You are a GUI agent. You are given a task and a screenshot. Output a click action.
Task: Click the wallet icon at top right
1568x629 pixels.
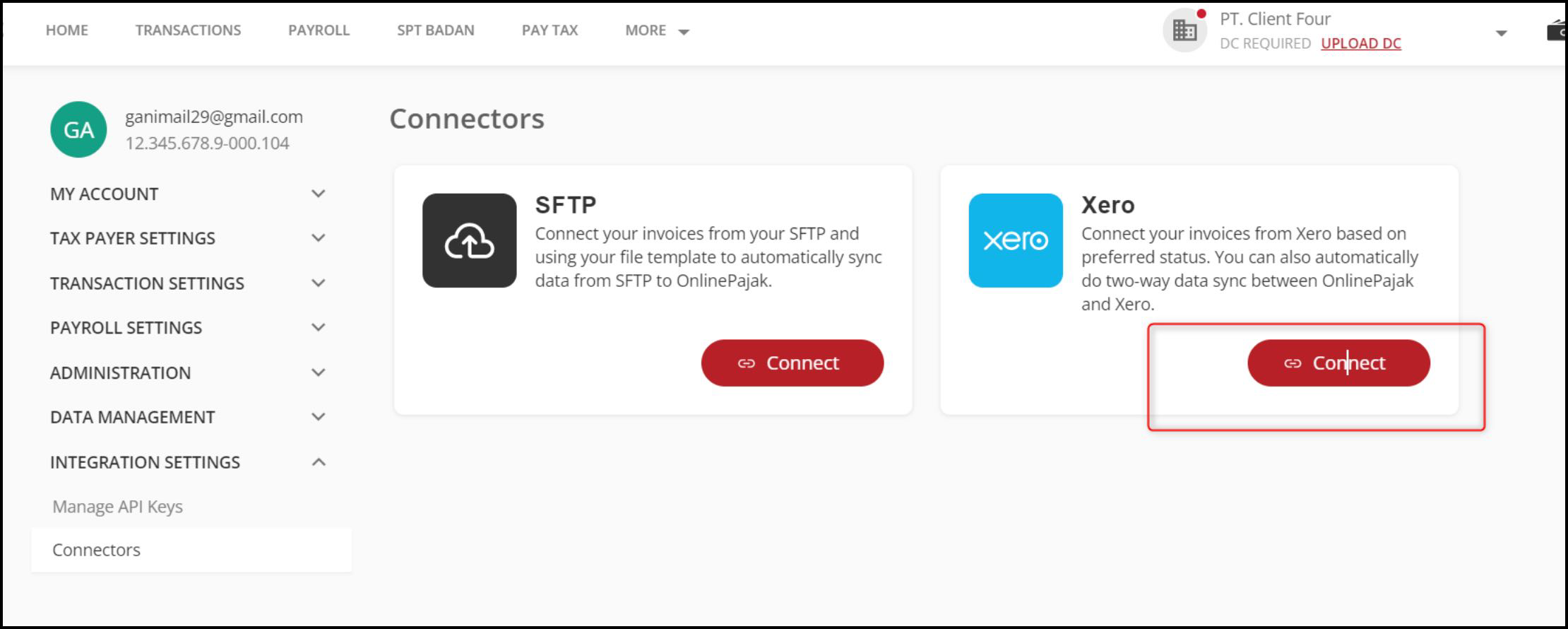(x=1557, y=31)
